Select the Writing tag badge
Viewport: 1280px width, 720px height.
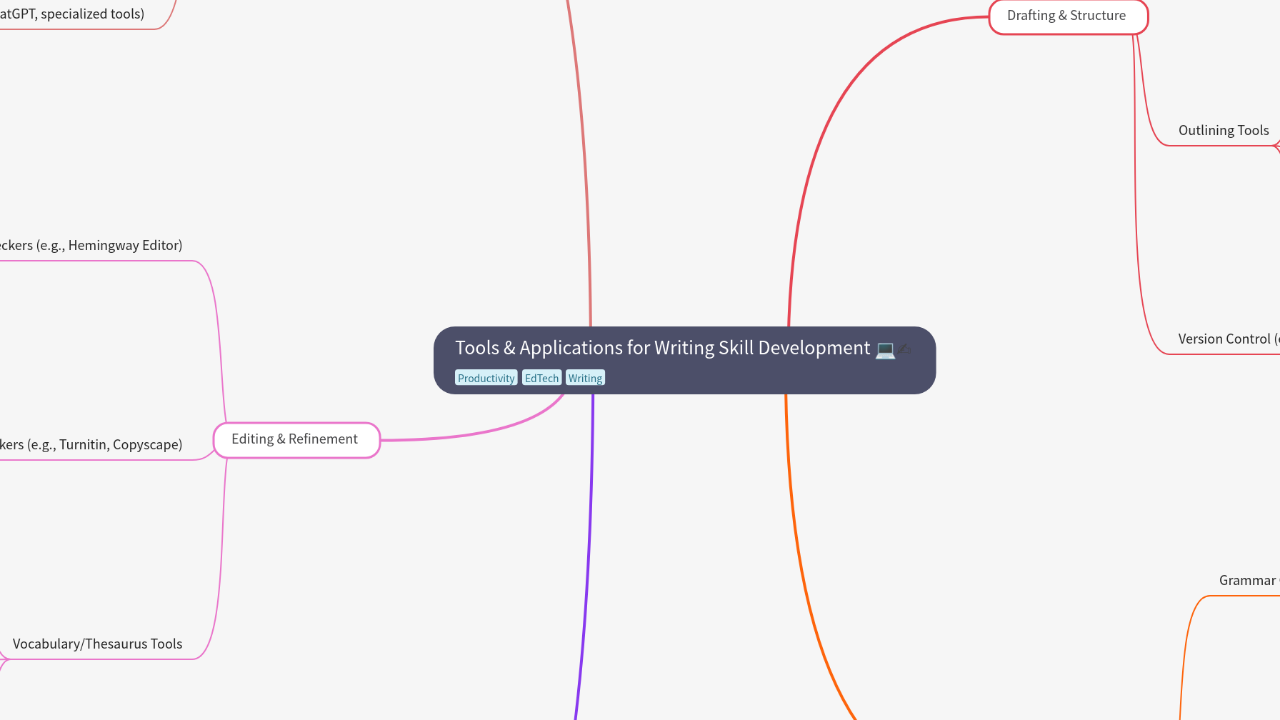tap(585, 377)
